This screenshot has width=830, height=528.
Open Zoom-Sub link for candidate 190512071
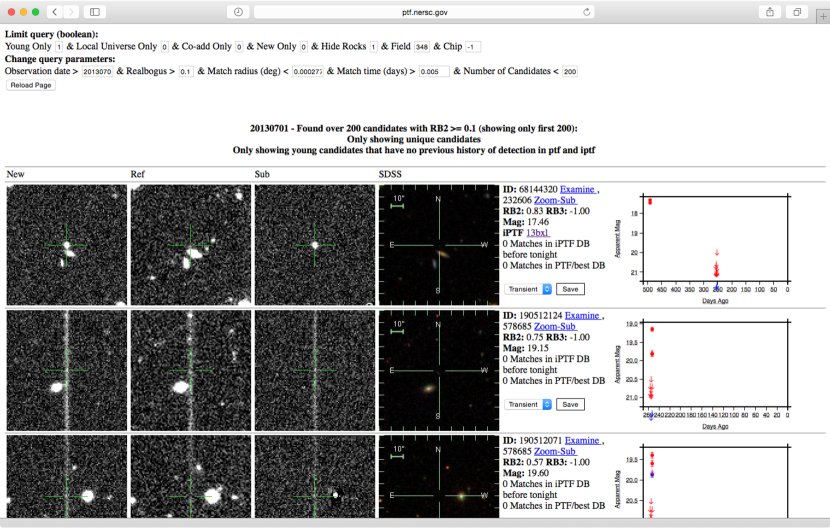pyautogui.click(x=555, y=452)
